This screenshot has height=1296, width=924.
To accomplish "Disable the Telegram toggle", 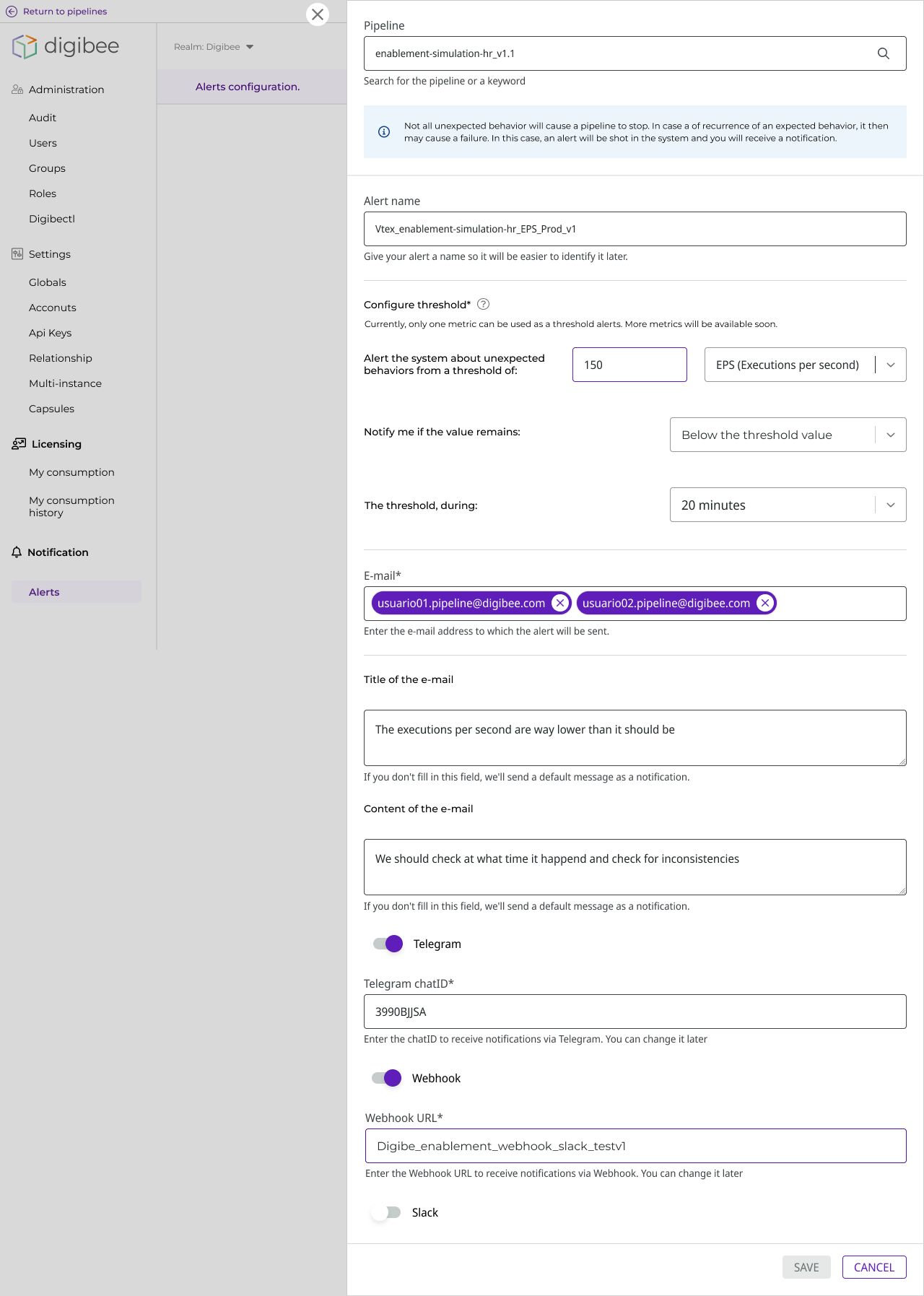I will [388, 944].
